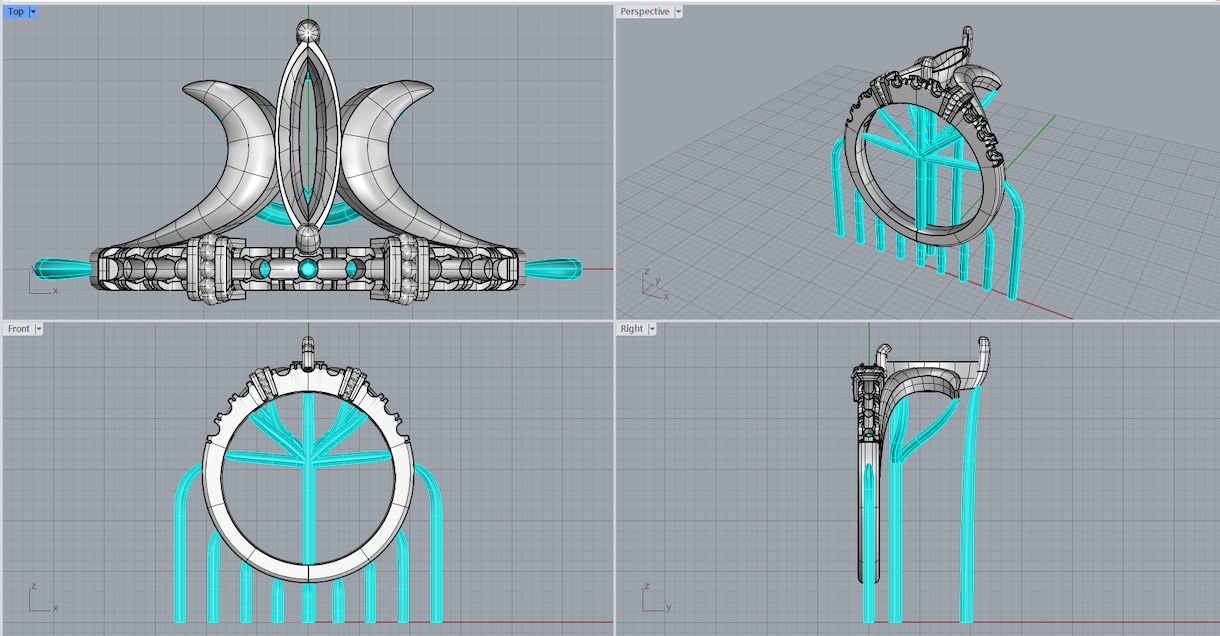Expand the Right viewport dropdown arrow
The height and width of the screenshot is (636, 1220).
652,329
